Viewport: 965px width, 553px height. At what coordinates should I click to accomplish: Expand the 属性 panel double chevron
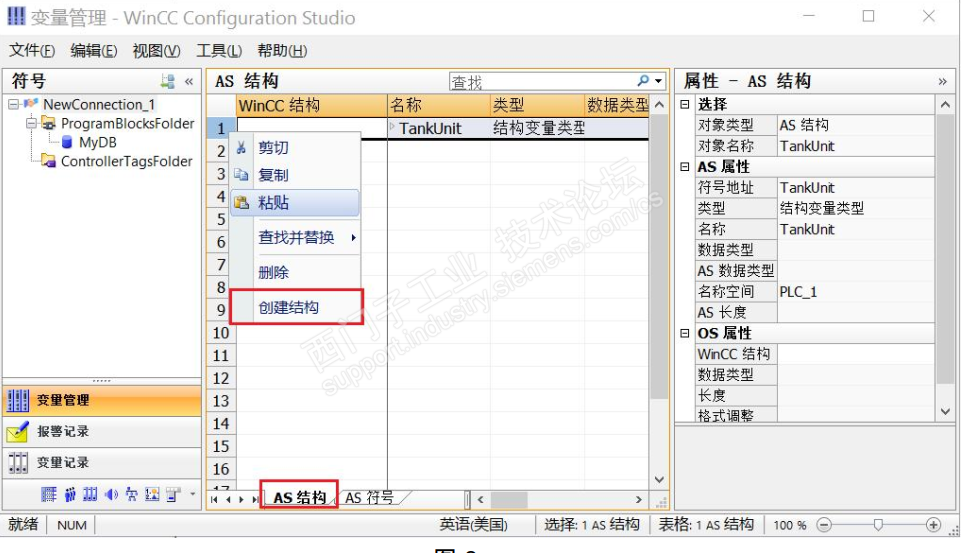(942, 81)
